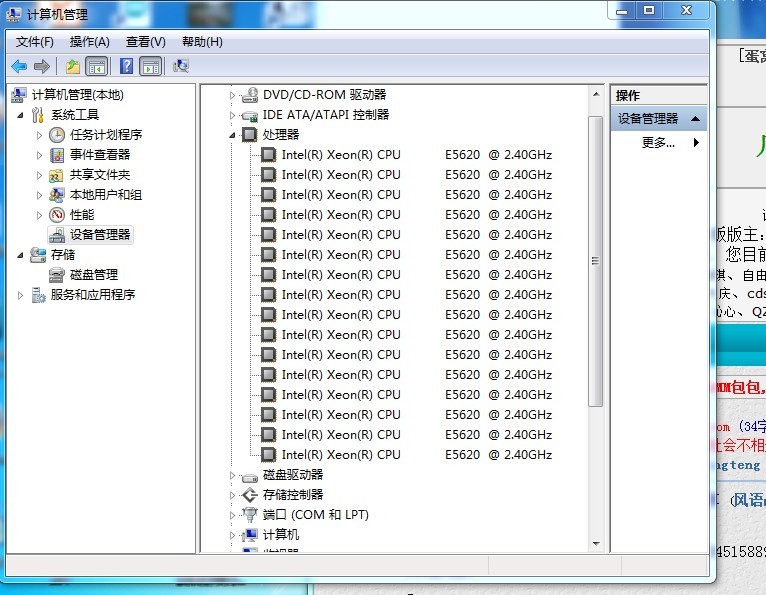Expand the IDE ATA/ATAPI 控制器 category
The width and height of the screenshot is (766, 595).
[x=232, y=115]
